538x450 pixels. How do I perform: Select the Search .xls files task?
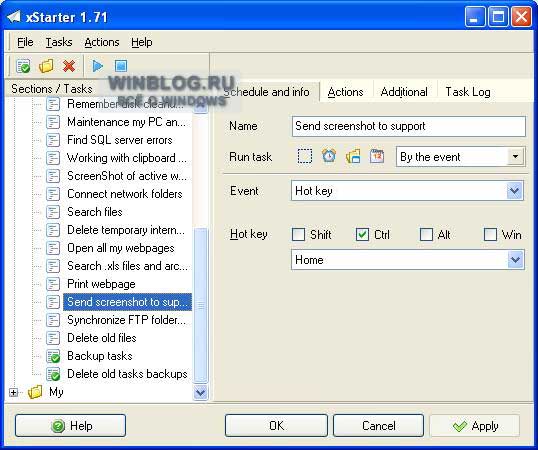[x=127, y=266]
